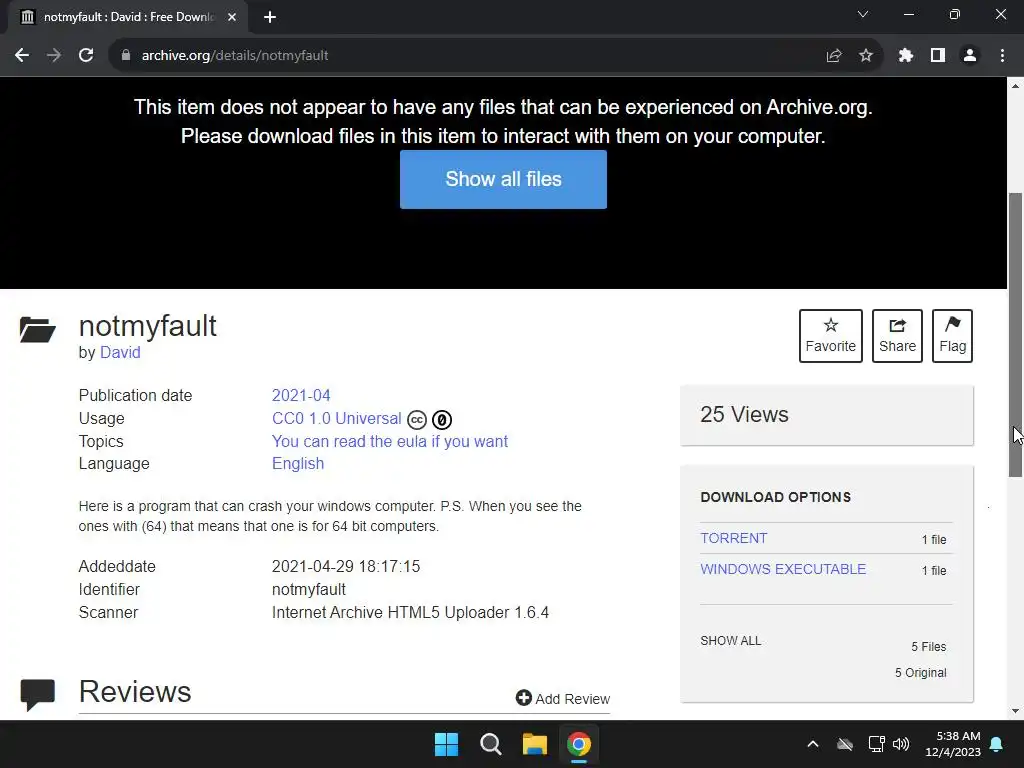Download the TORRENT option

[x=733, y=538]
